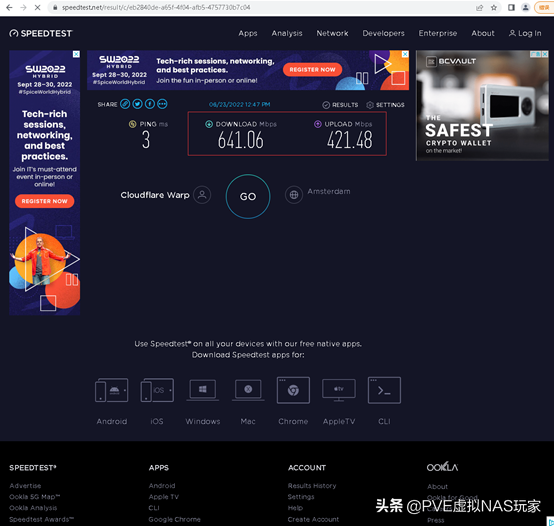Open footer Ookla Analysis link

pos(33,508)
